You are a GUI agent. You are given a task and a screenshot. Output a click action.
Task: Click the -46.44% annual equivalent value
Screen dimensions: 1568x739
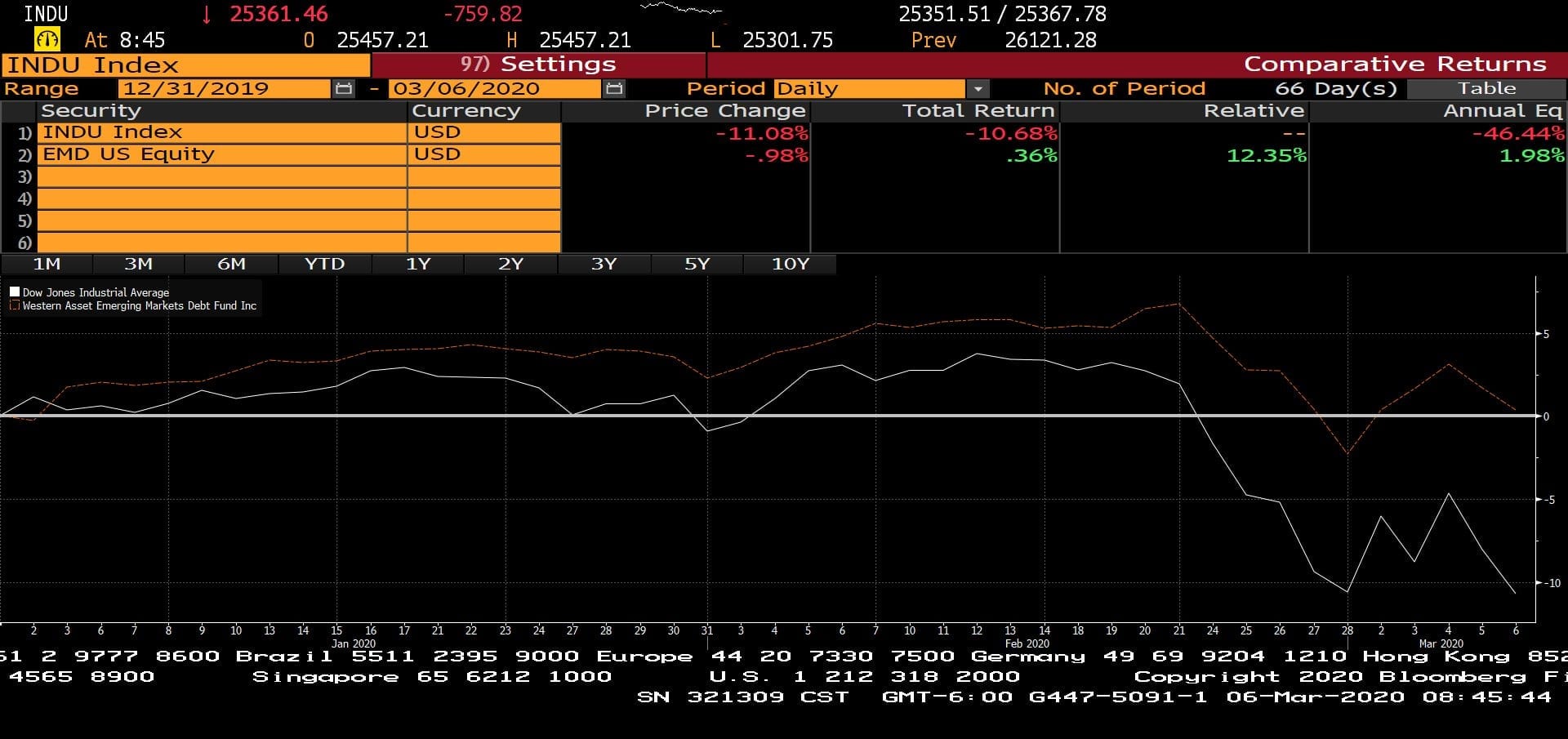[x=1518, y=133]
